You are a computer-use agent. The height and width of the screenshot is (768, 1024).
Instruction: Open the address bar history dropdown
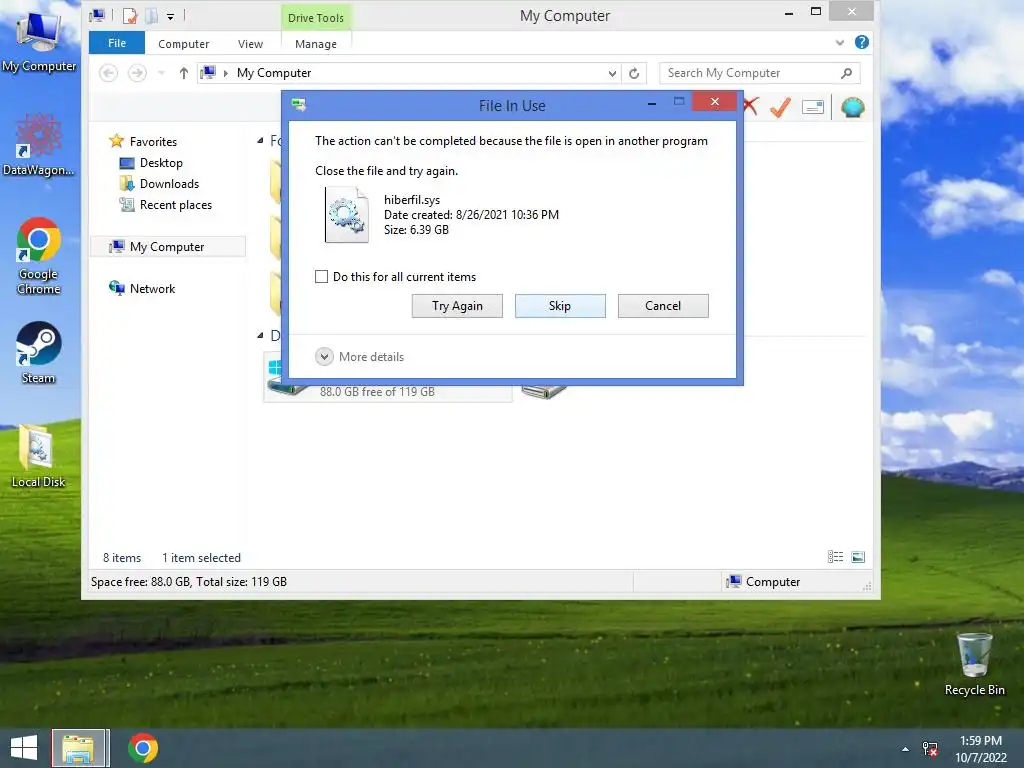612,73
